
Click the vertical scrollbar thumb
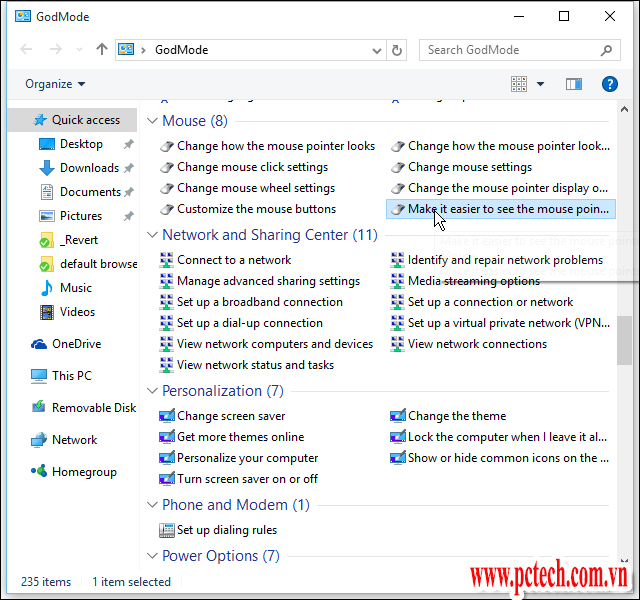click(625, 340)
